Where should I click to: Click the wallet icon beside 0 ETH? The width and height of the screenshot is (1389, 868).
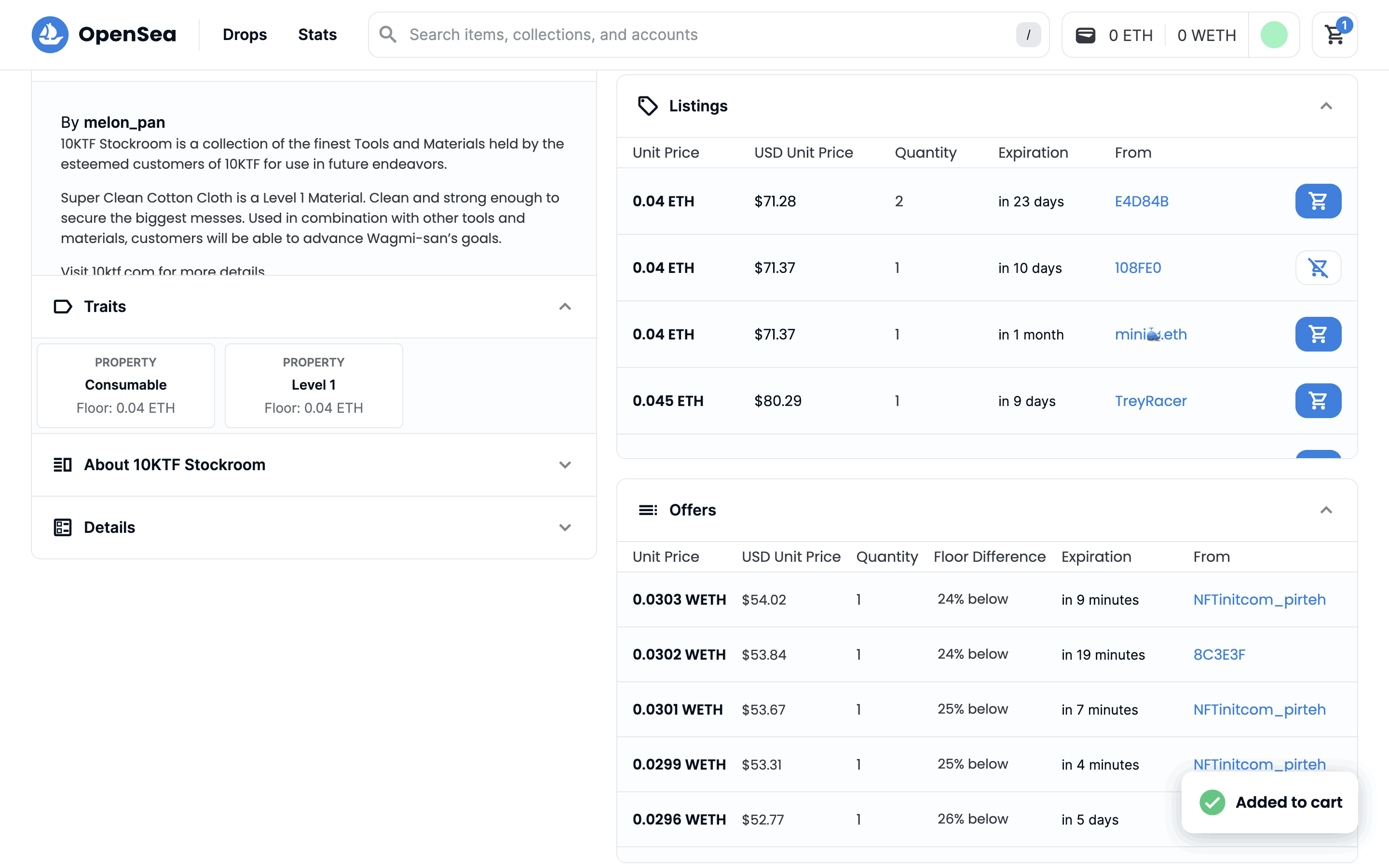point(1085,35)
